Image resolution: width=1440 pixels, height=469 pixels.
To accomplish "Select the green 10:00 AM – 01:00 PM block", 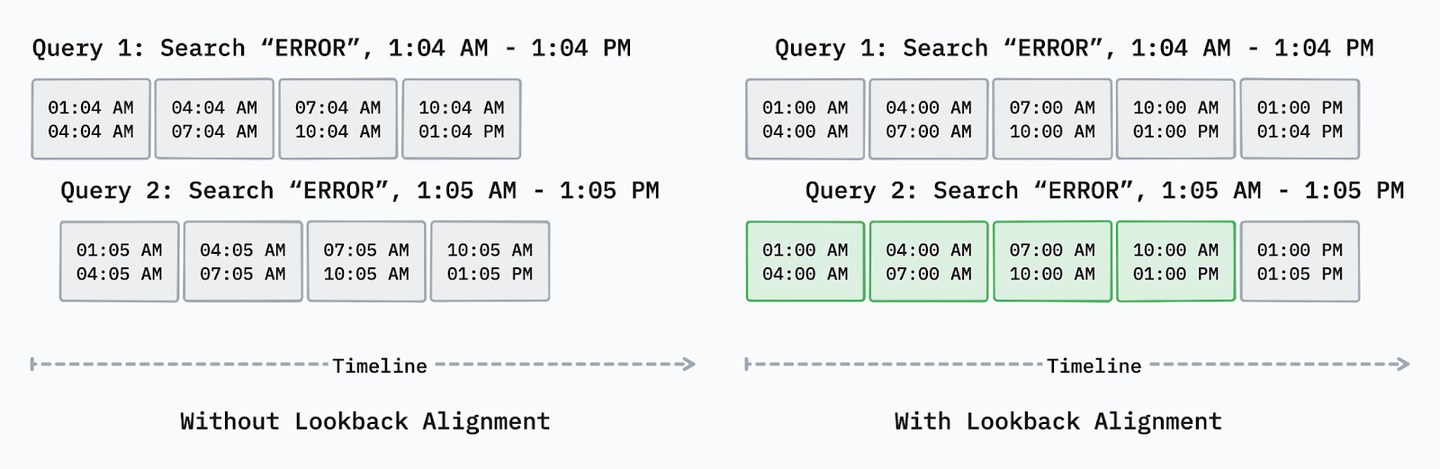I will (1176, 261).
